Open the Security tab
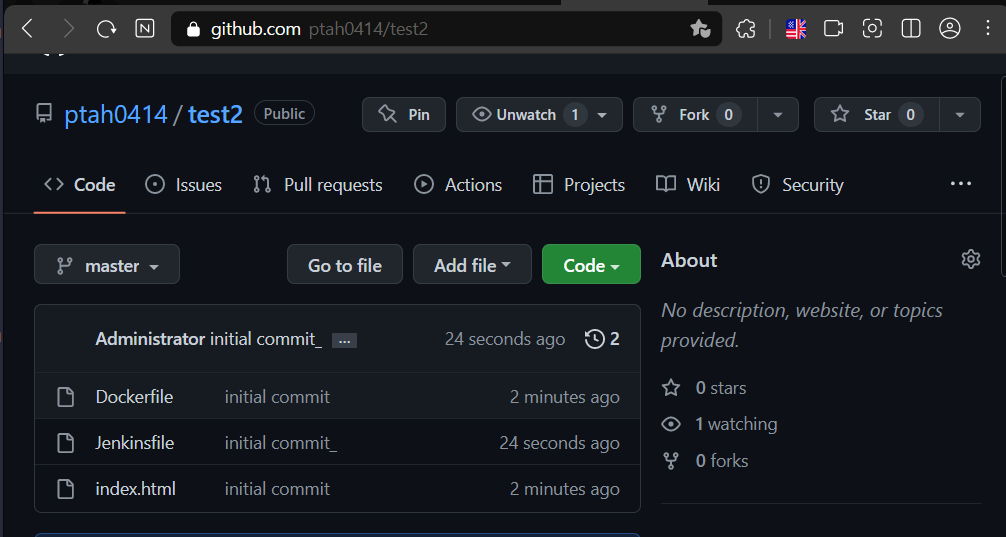Viewport: 1006px width, 537px height. point(797,185)
